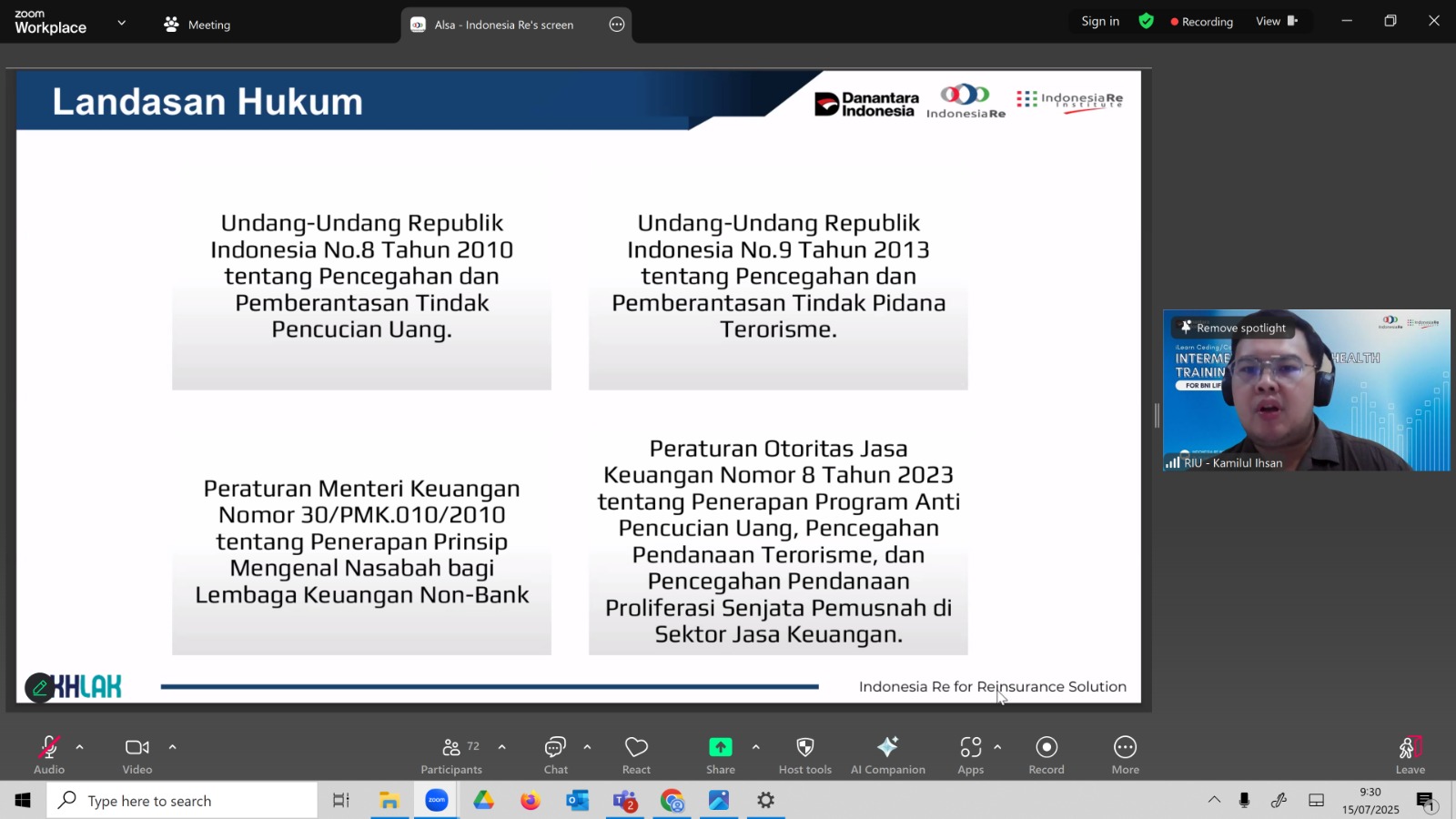Screen dimensions: 1456x819
Task: Open the Windows Start menu
Action: click(x=23, y=801)
